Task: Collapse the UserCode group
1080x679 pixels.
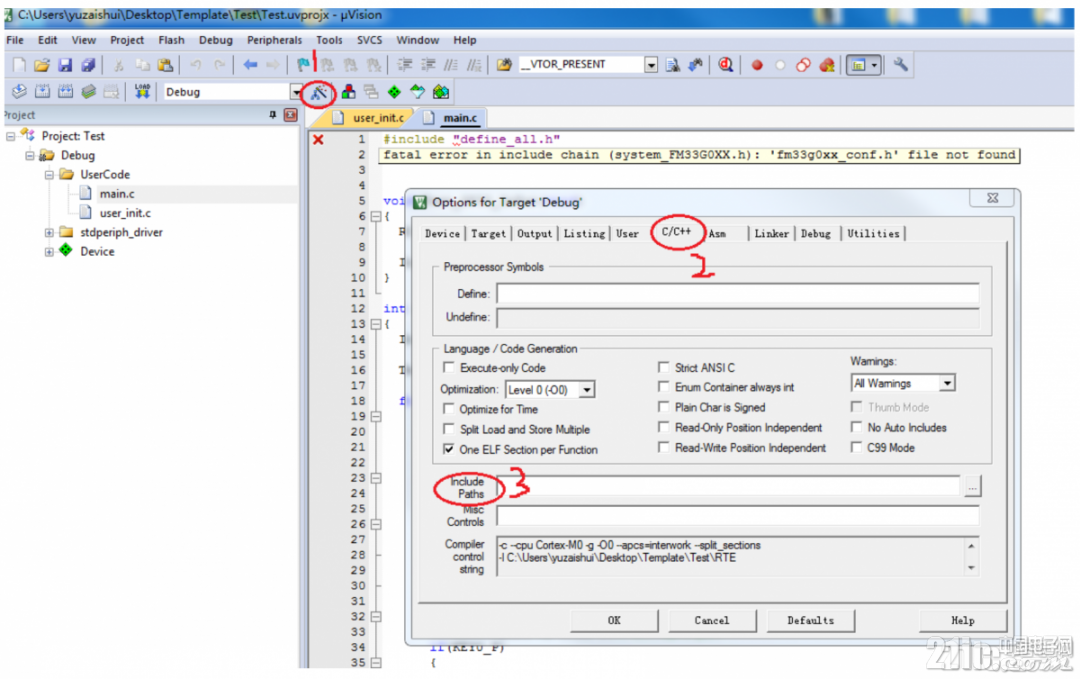Action: (x=49, y=175)
